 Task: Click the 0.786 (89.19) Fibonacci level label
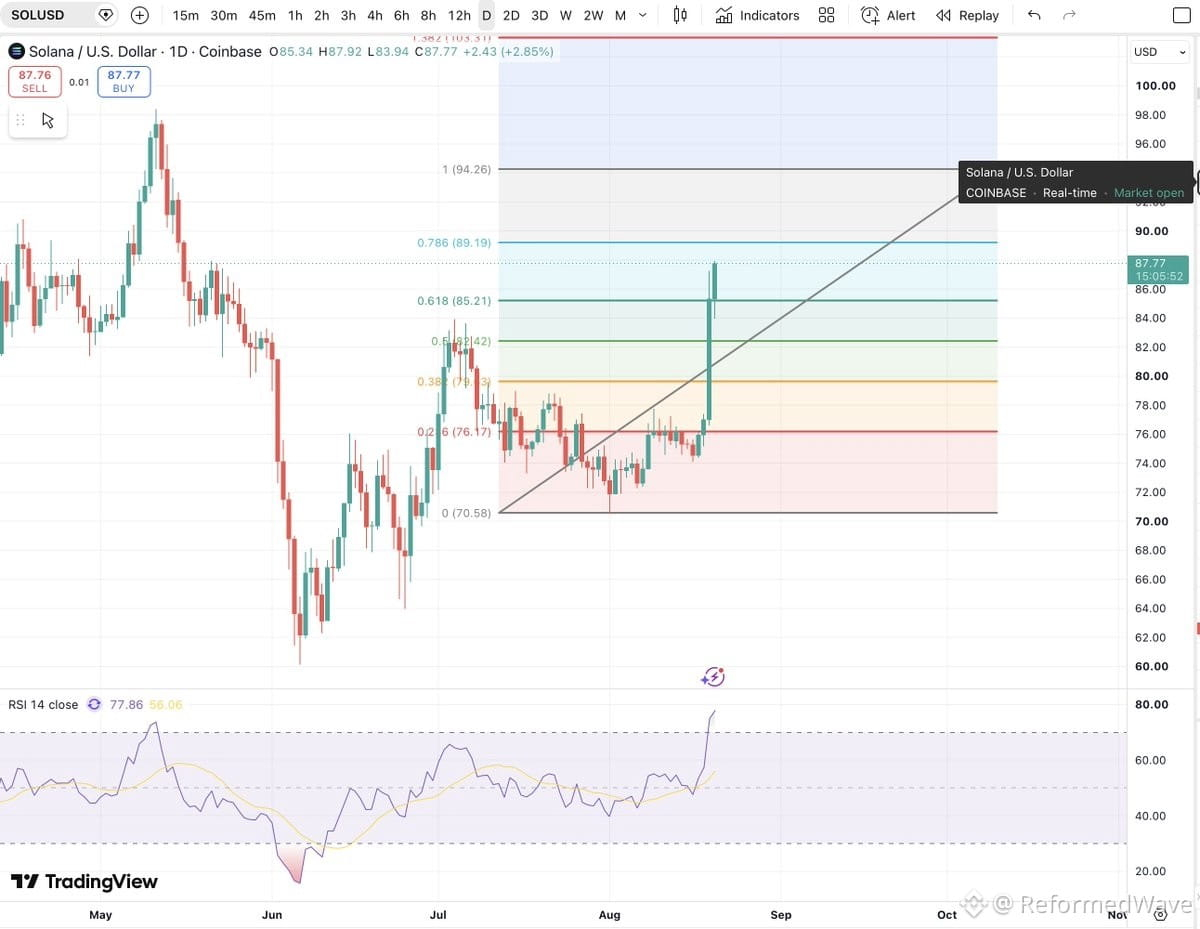click(454, 242)
